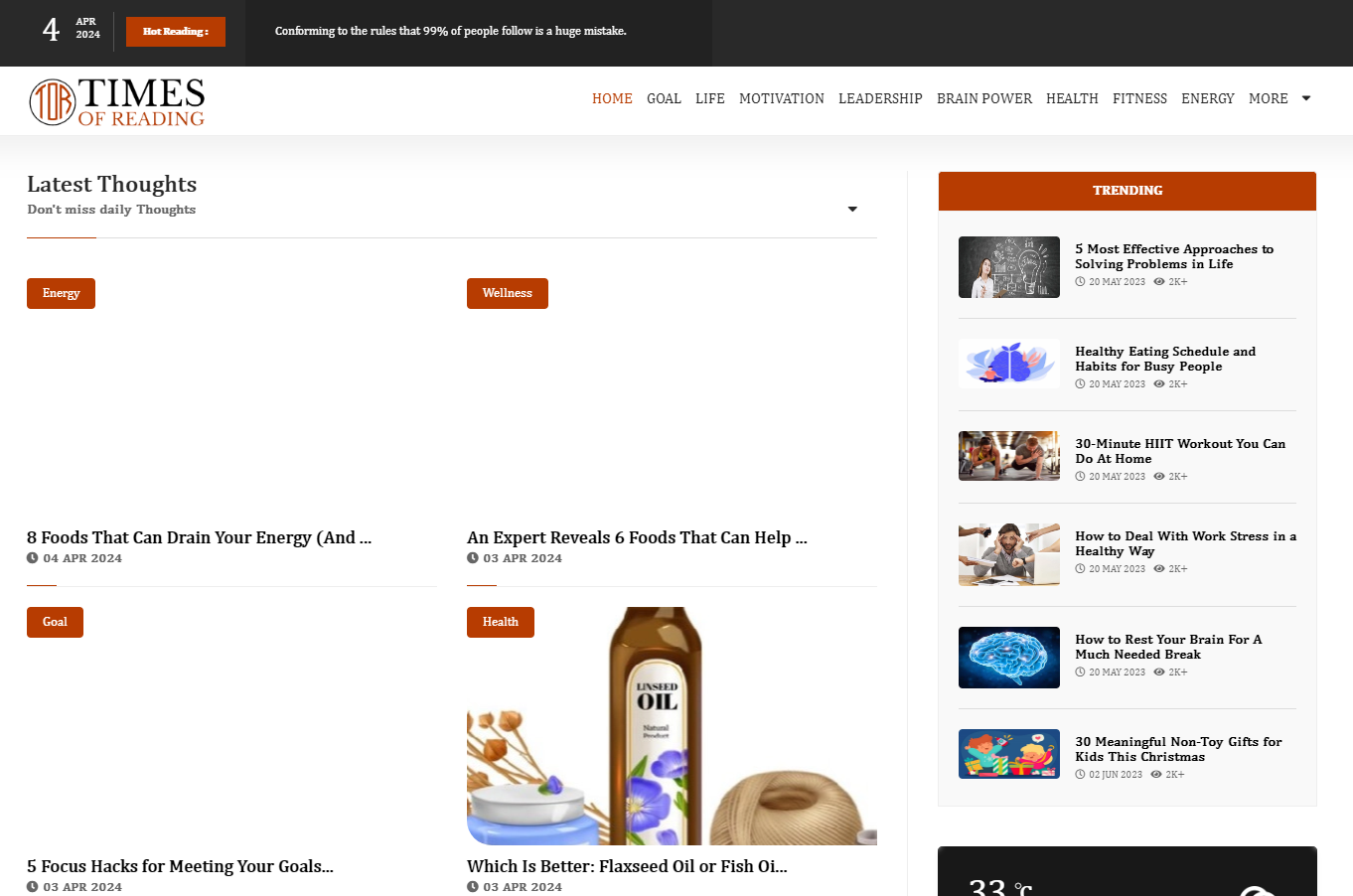This screenshot has height=896, width=1353.
Task: Click the Hot Reading label button
Action: click(175, 32)
